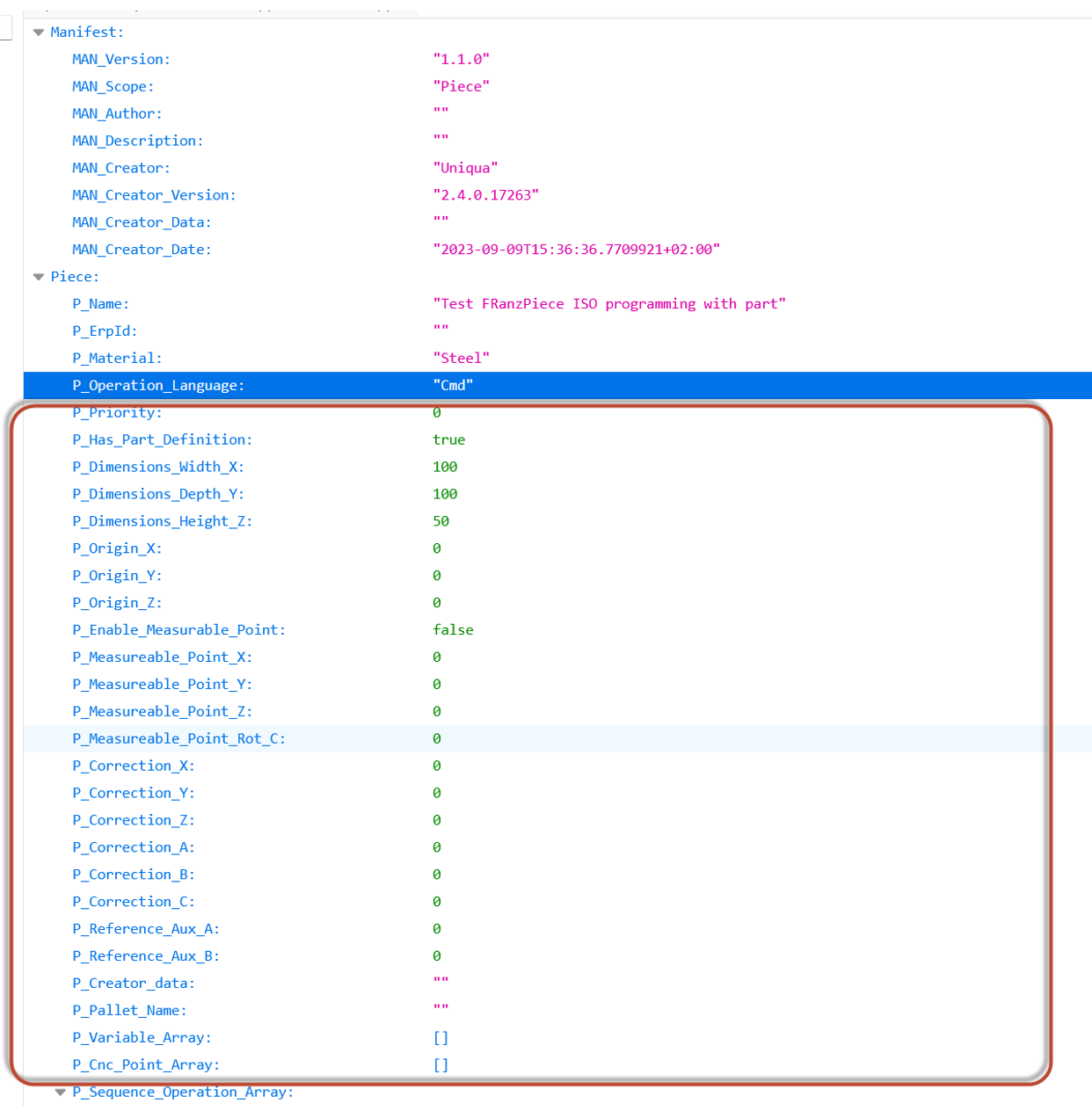This screenshot has height=1111, width=1092.
Task: Collapse the Manifest section
Action: click(x=39, y=33)
